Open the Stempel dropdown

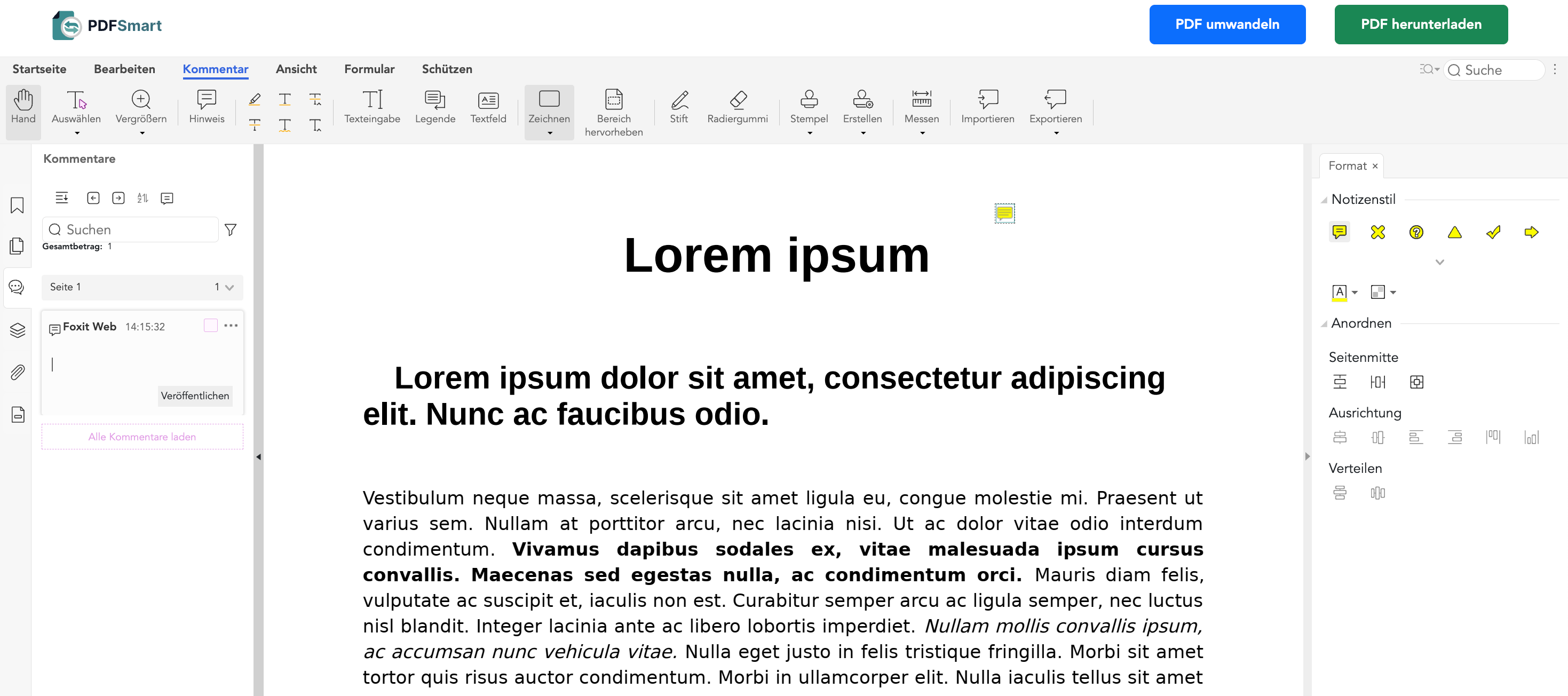(810, 133)
